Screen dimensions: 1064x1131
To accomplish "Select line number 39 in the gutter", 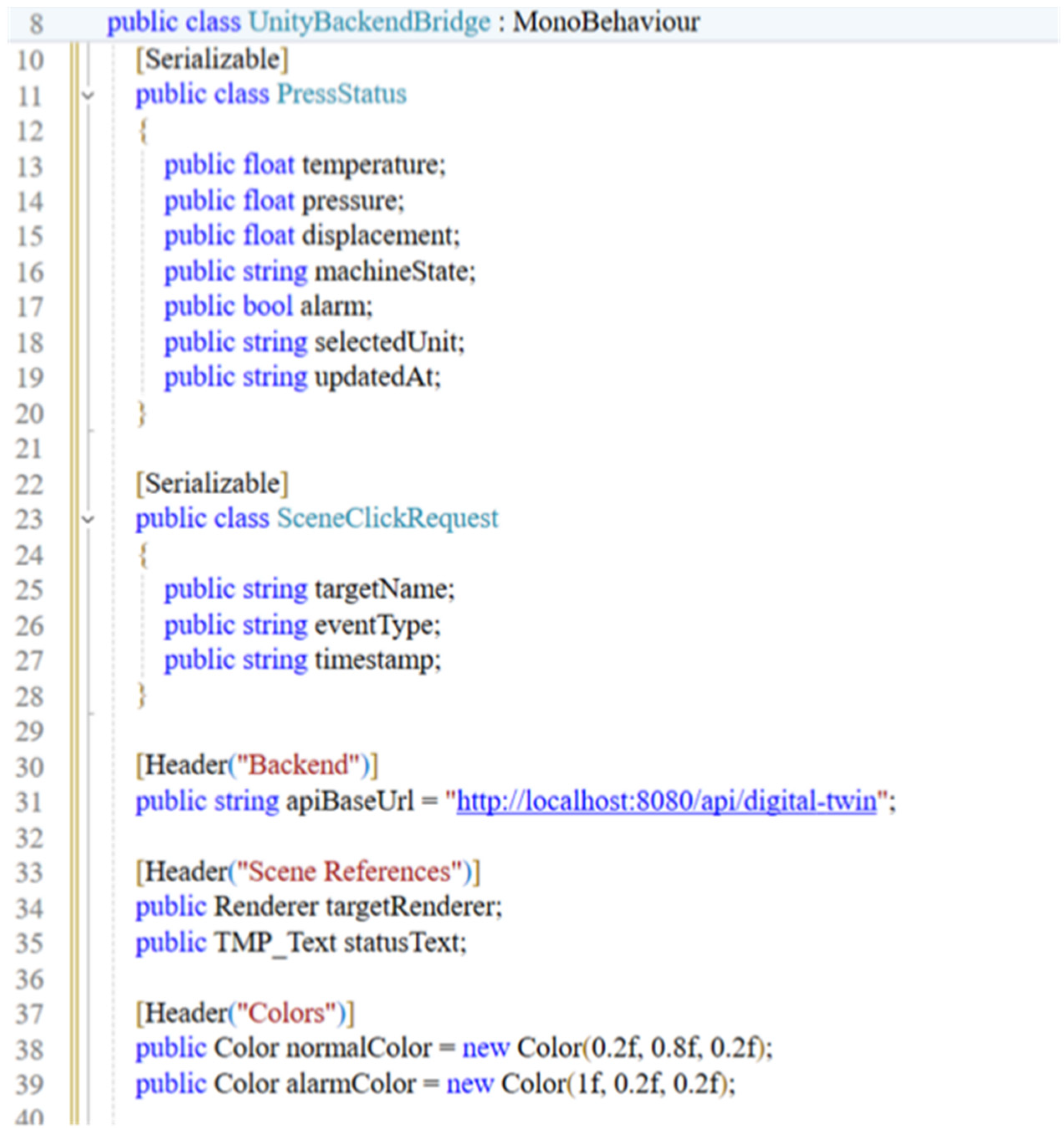I will [30, 1085].
